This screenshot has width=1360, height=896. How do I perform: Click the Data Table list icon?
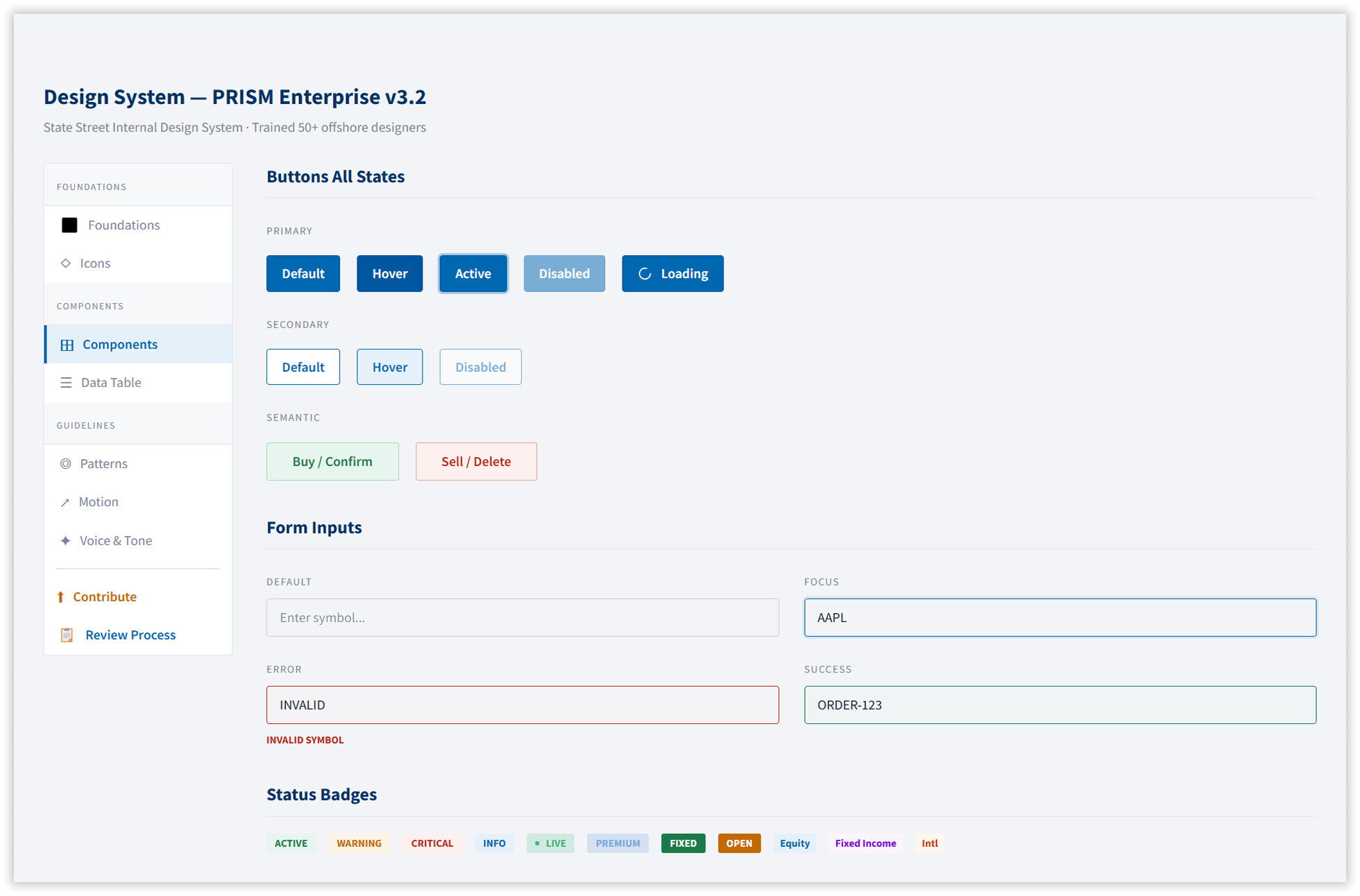click(66, 383)
